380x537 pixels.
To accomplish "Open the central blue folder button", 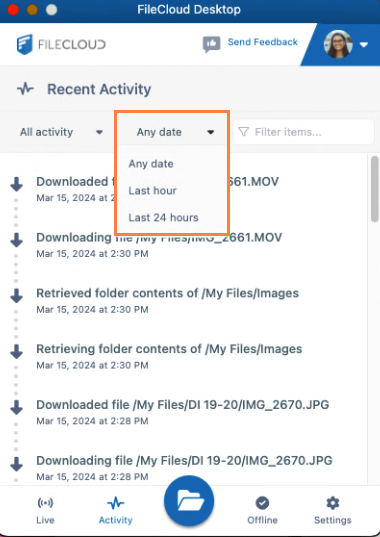I will point(189,501).
